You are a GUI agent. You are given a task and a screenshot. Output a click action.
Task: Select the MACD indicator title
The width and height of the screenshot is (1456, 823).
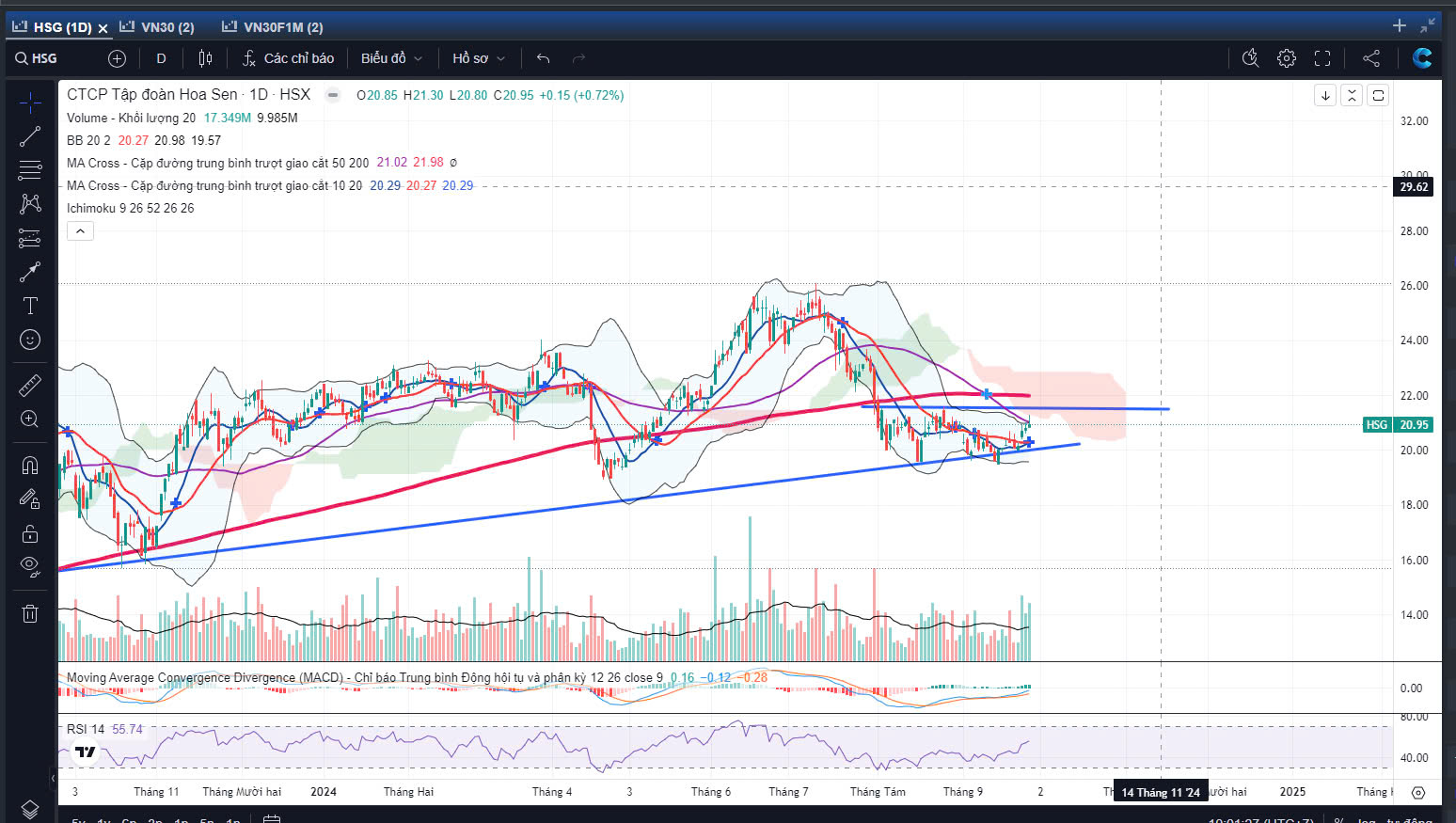365,677
